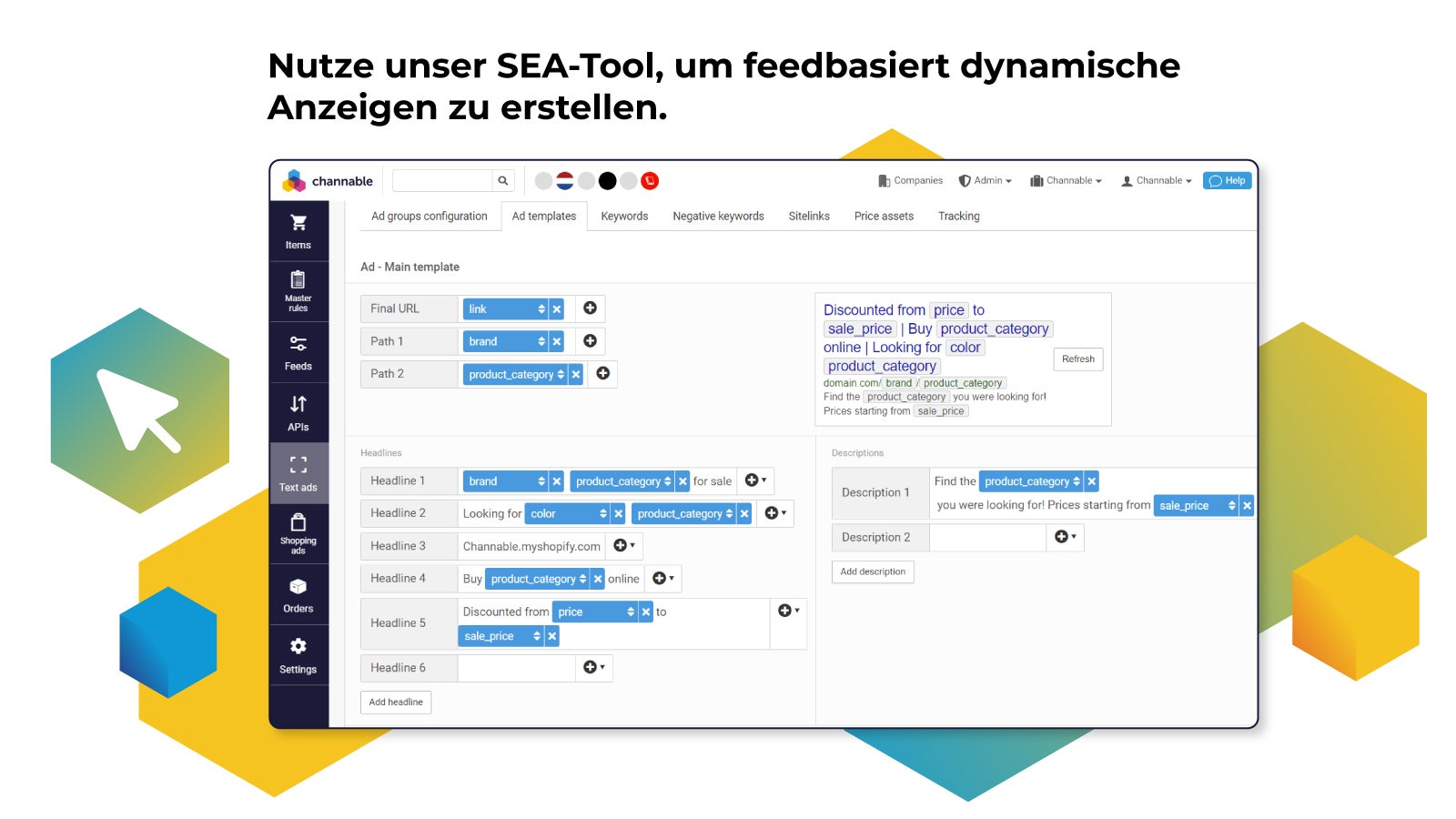Image resolution: width=1456 pixels, height=819 pixels.
Task: Open the Channable user account menu
Action: tap(1157, 181)
